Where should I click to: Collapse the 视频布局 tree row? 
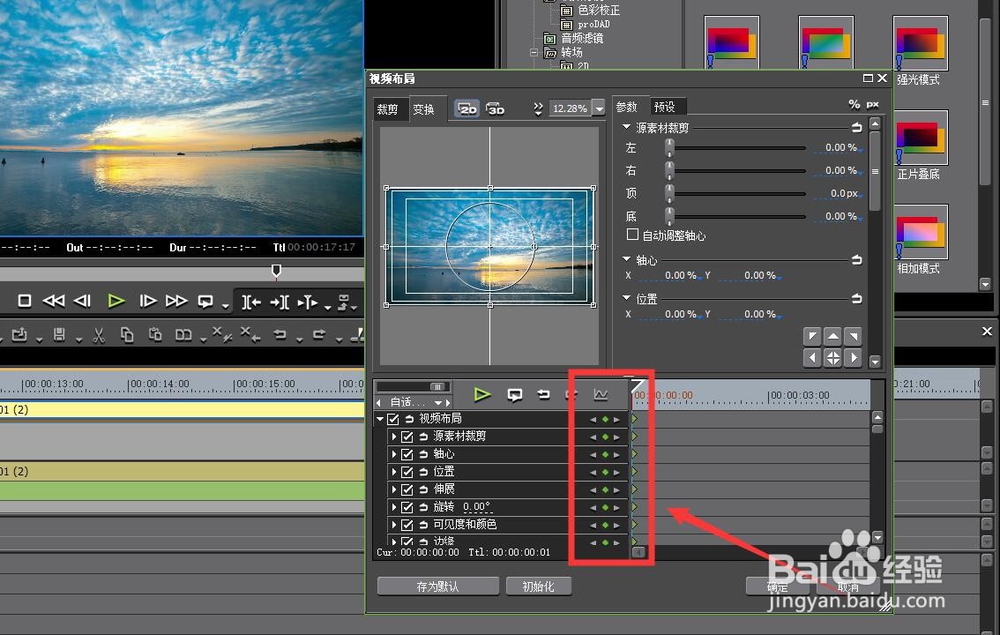pyautogui.click(x=380, y=419)
